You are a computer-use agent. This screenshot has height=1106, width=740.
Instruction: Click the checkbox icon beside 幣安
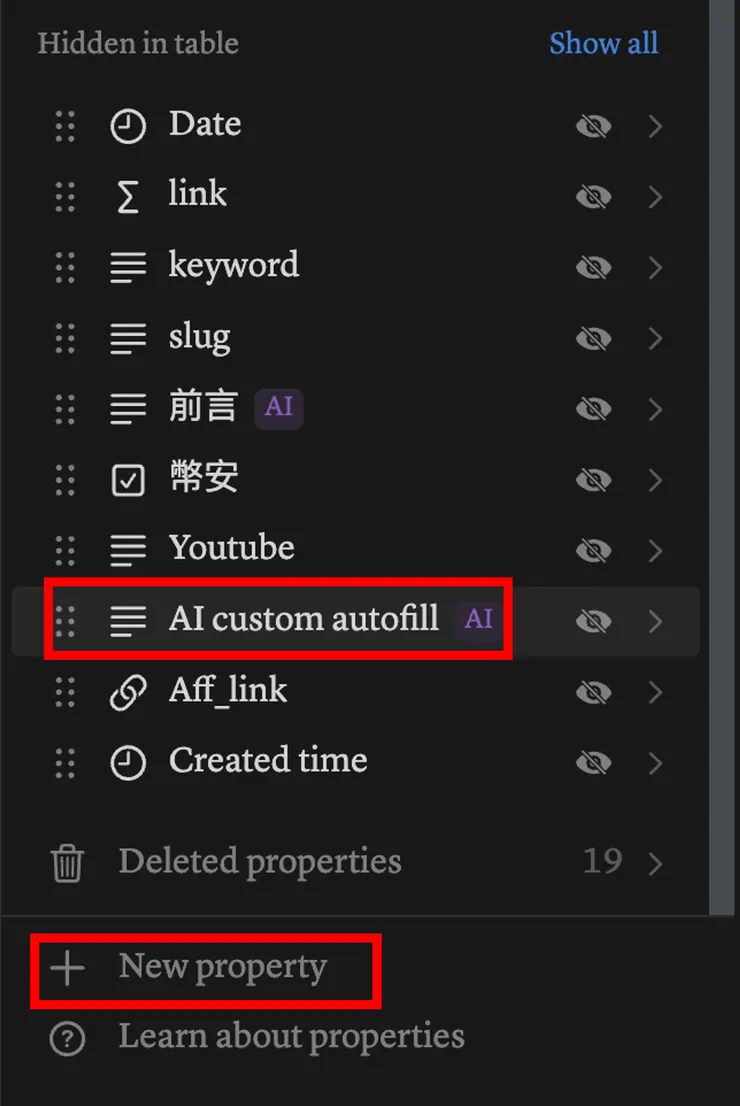click(128, 481)
